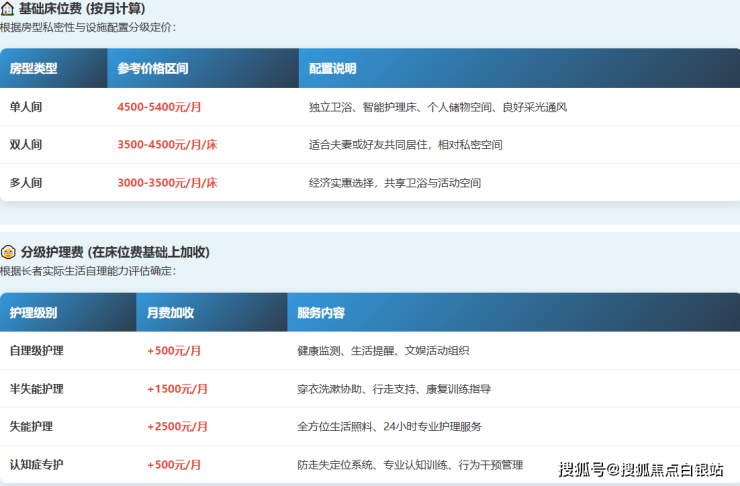740x486 pixels.
Task: Select the 多人间 room type cell
Action: tap(26, 183)
